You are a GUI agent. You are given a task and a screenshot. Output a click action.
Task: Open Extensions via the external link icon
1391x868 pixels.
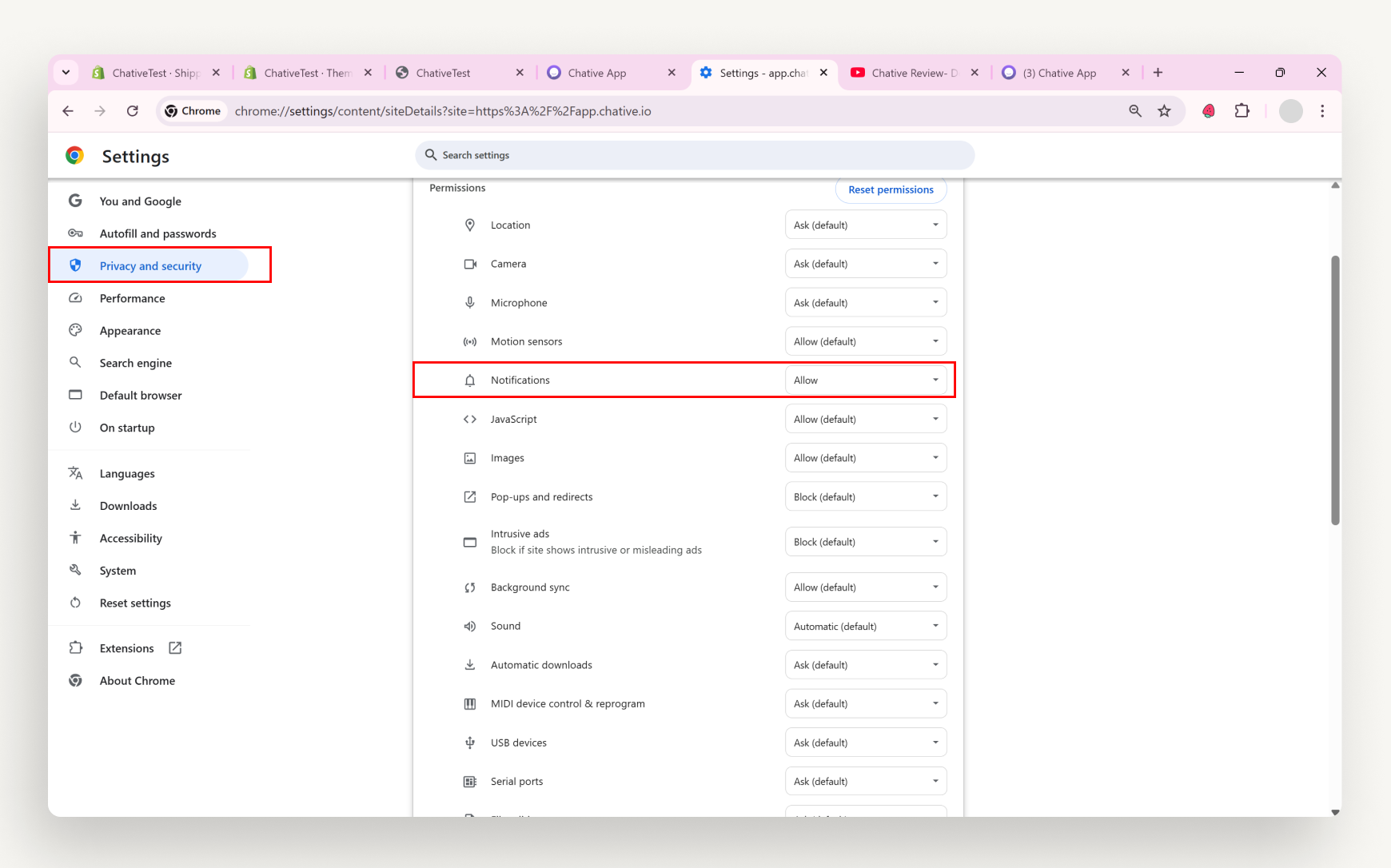tap(175, 647)
